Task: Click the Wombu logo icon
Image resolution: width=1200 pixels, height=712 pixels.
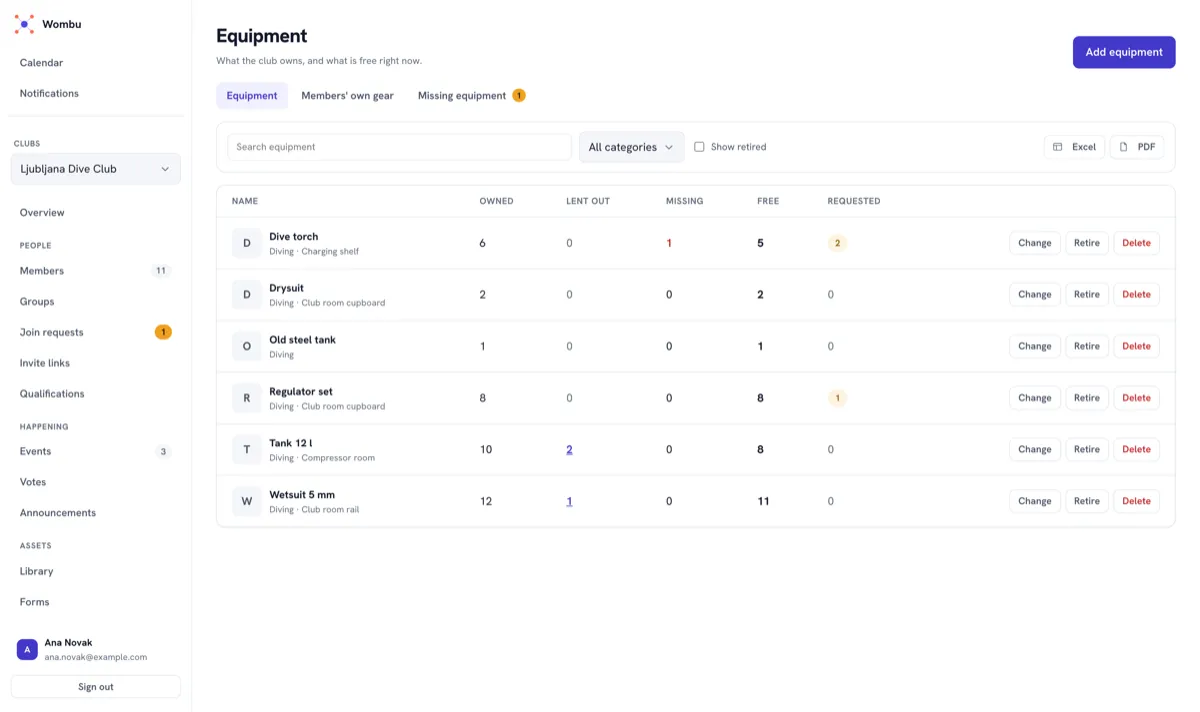Action: [24, 24]
